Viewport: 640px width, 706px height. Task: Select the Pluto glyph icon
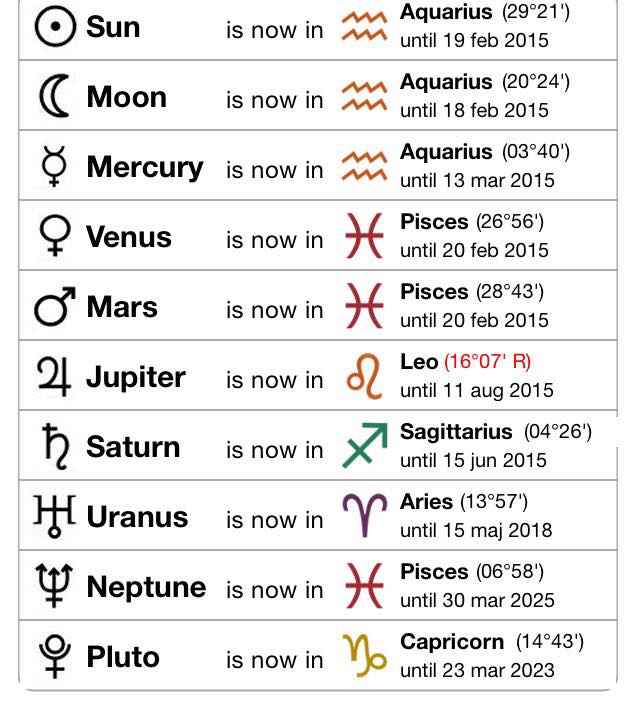(x=54, y=656)
